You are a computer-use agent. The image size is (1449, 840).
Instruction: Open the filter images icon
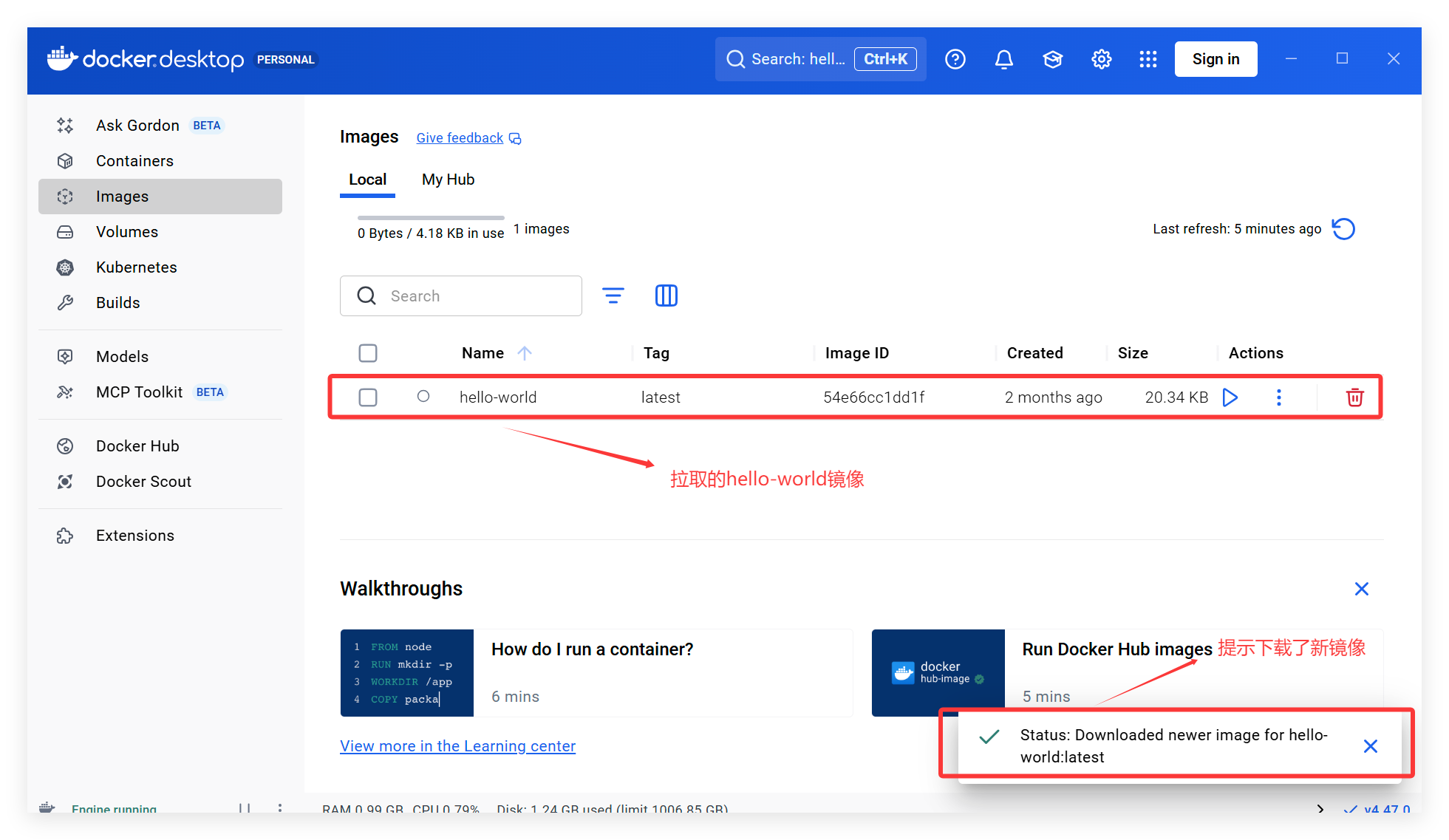(613, 296)
